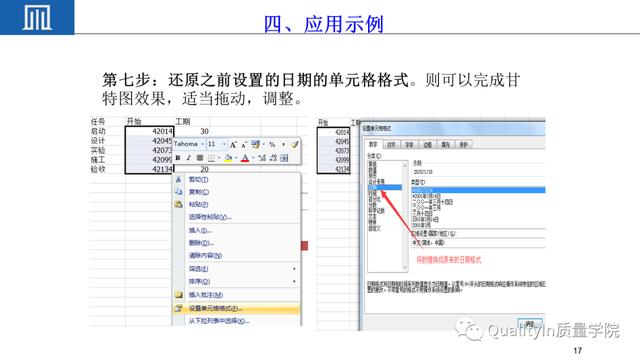
Task: Choose 清除内容 in the context menu
Action: tap(205, 256)
